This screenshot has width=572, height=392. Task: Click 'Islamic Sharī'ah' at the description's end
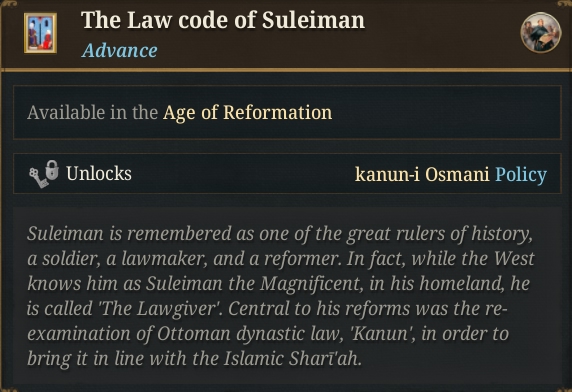point(292,359)
